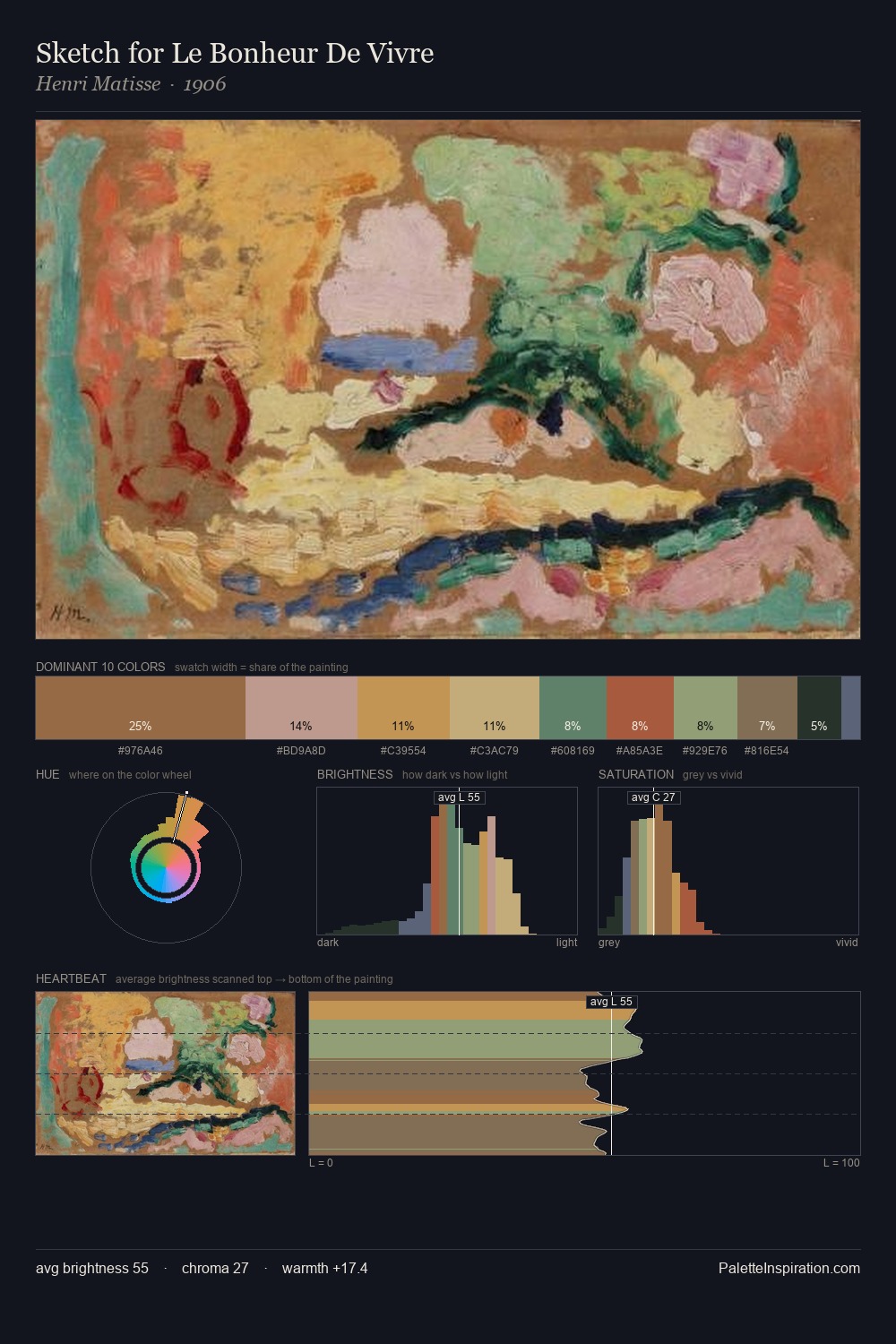Pick the #929E76 sage swatch
This screenshot has height=1344, width=896.
(705, 708)
